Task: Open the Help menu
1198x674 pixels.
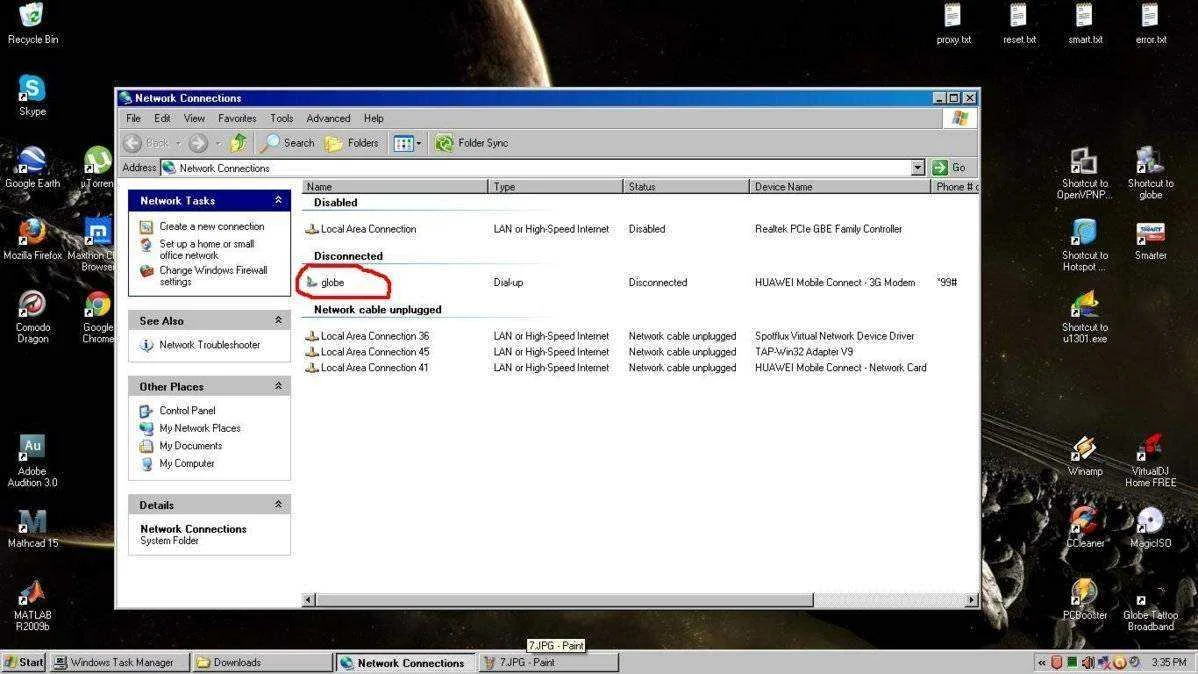Action: coord(374,118)
